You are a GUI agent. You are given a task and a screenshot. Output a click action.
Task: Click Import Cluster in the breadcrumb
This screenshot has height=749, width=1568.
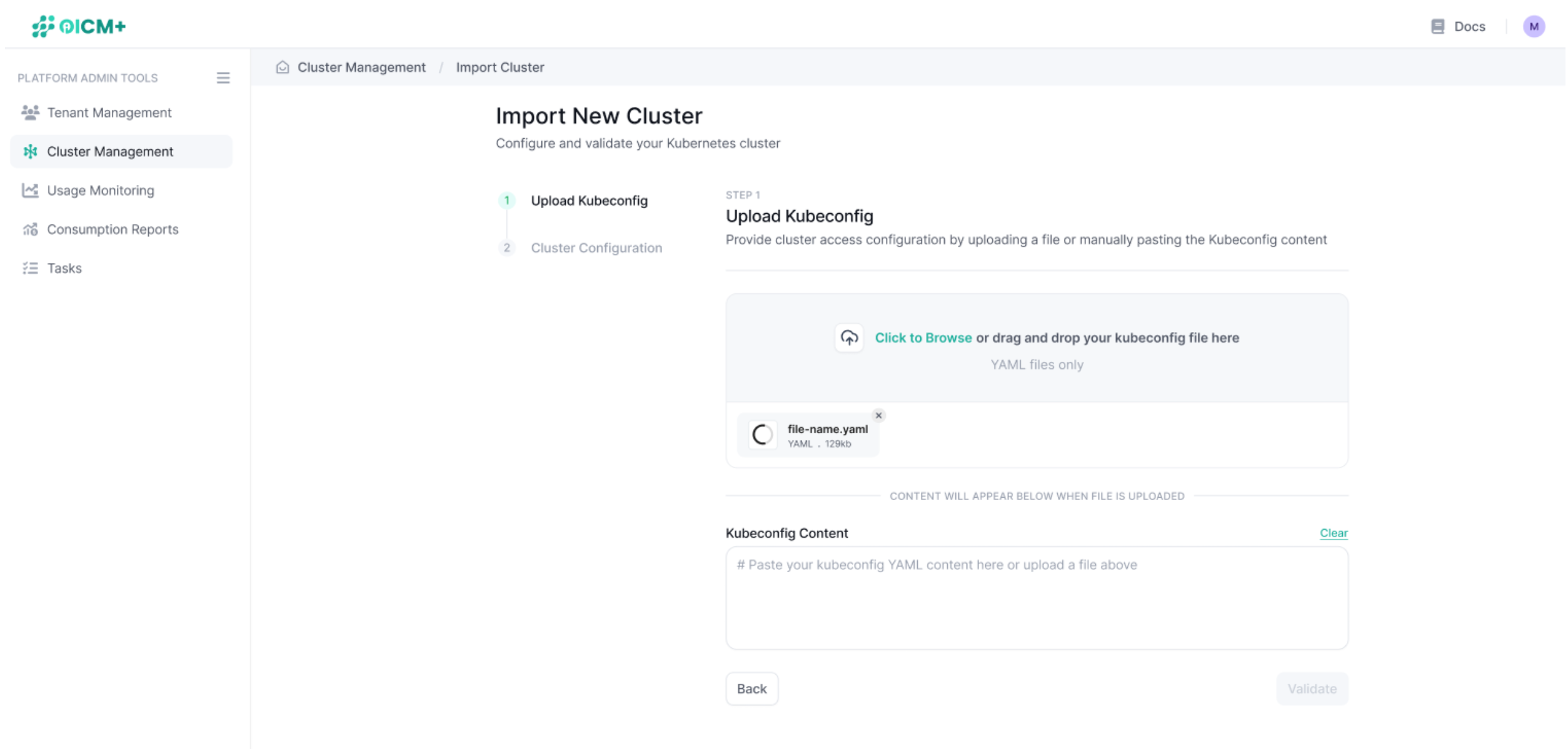tap(500, 67)
